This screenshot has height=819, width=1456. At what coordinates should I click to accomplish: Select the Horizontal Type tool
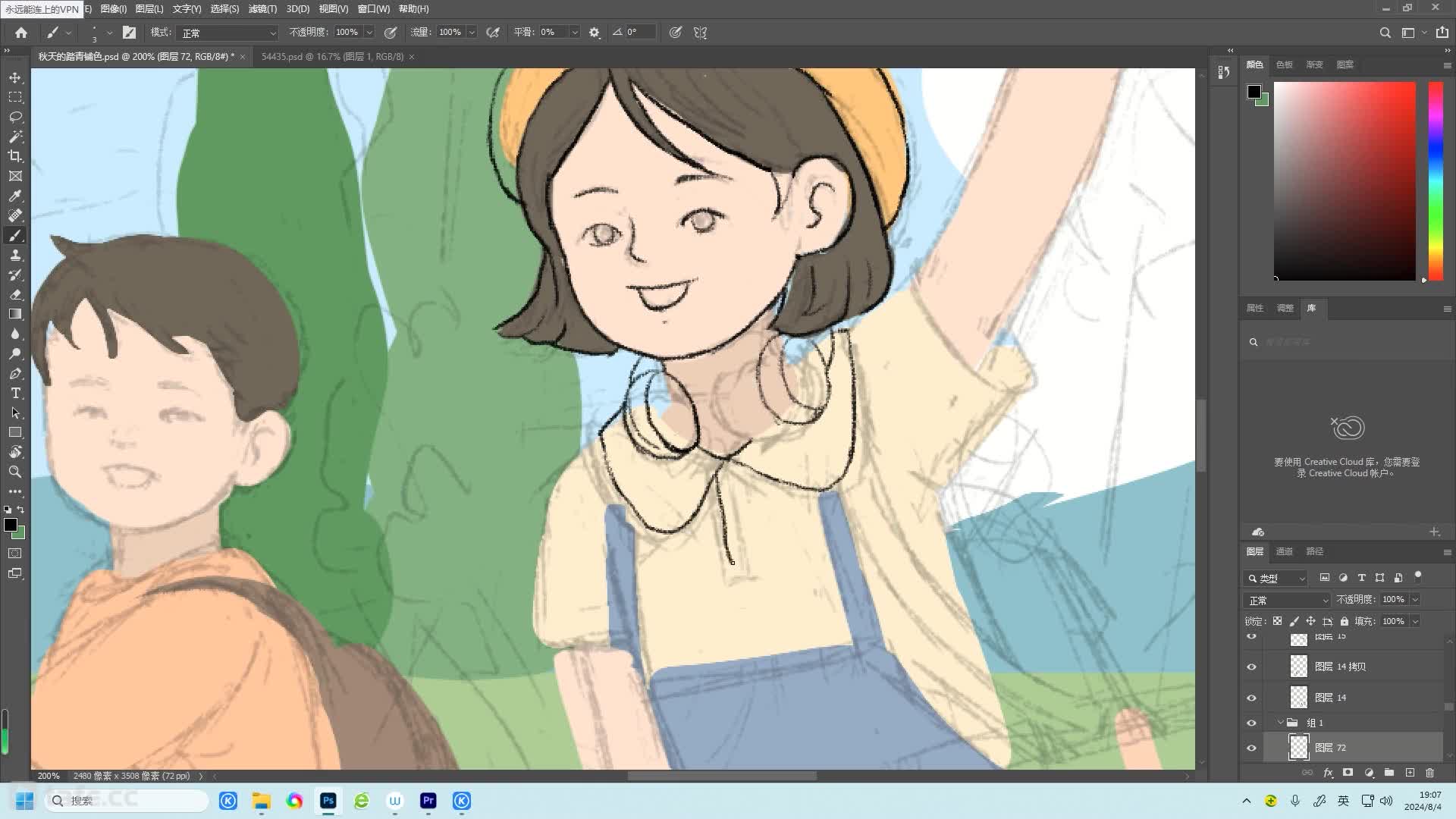click(x=15, y=393)
